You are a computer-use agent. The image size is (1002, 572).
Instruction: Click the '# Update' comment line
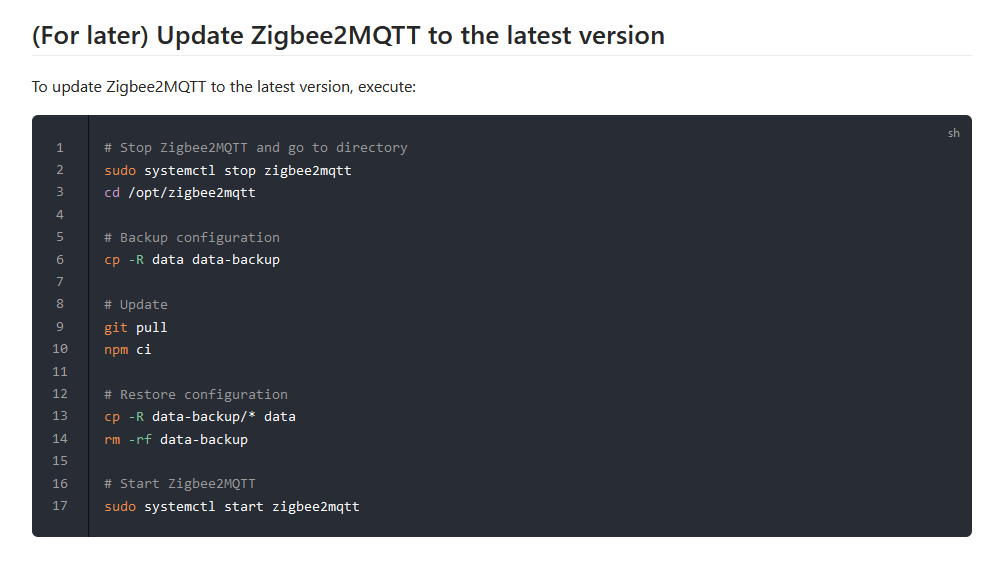(135, 305)
